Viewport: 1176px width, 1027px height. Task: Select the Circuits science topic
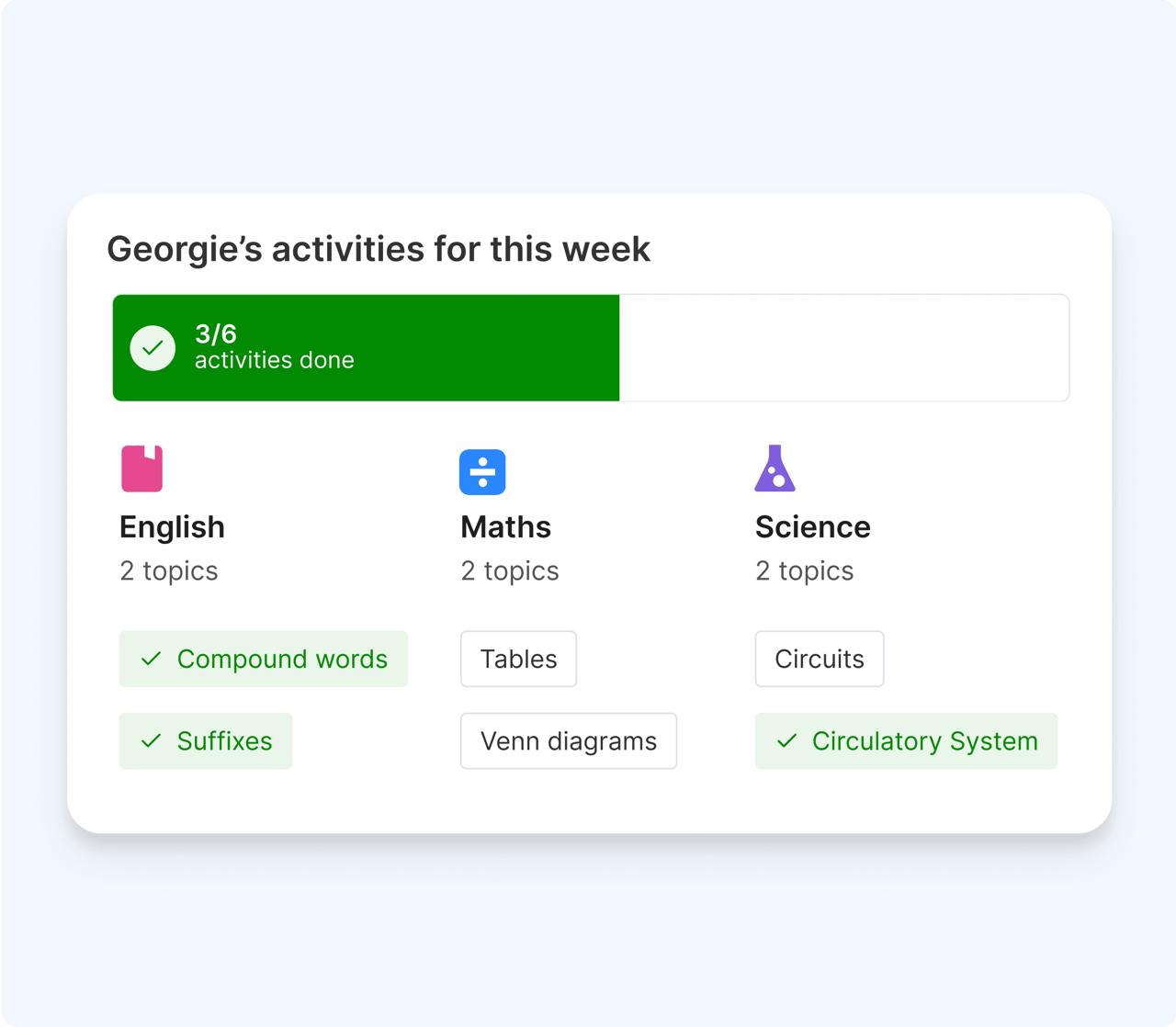819,659
